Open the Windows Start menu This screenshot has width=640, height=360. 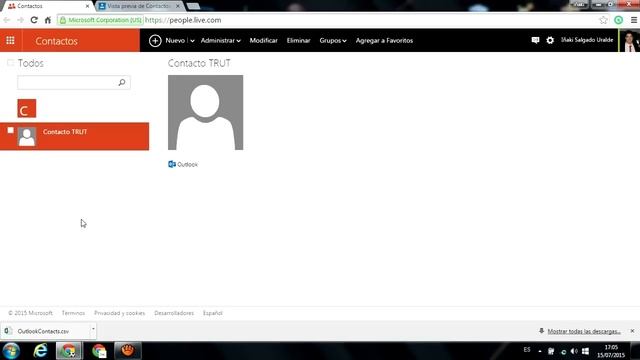coord(11,351)
